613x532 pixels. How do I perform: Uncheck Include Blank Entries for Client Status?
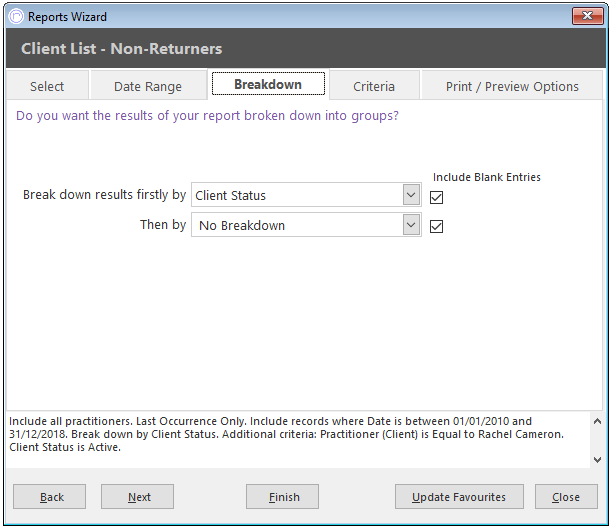[436, 197]
